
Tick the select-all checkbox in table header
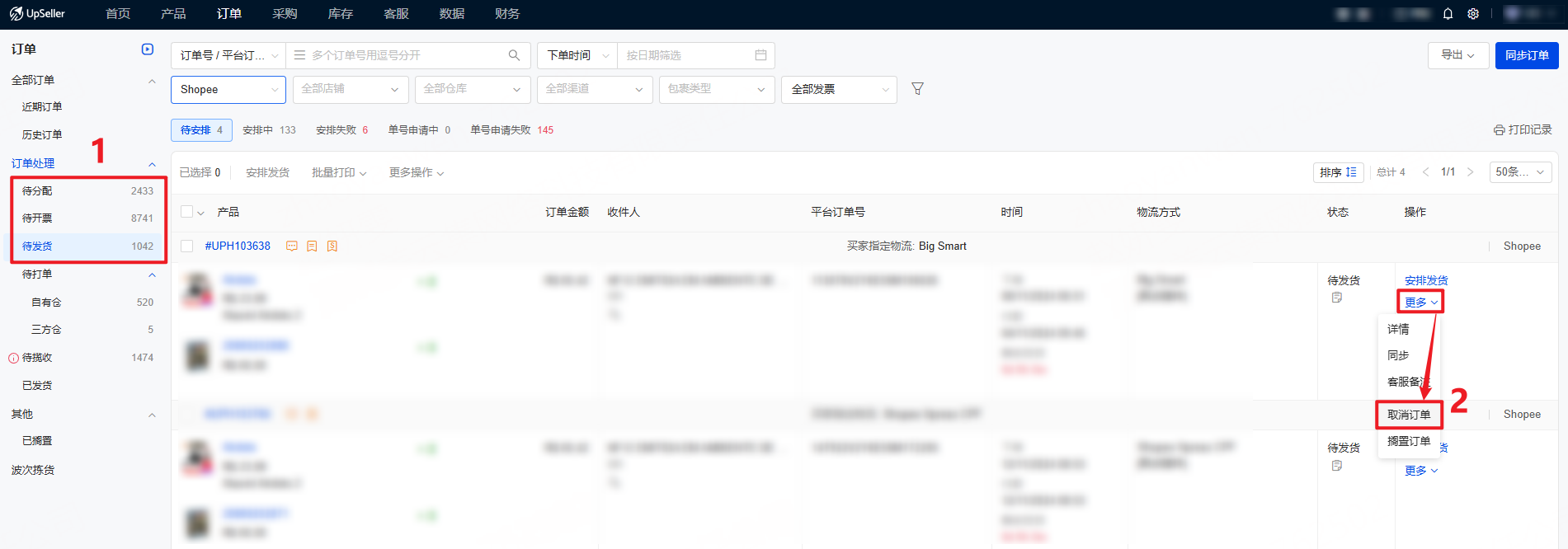187,212
